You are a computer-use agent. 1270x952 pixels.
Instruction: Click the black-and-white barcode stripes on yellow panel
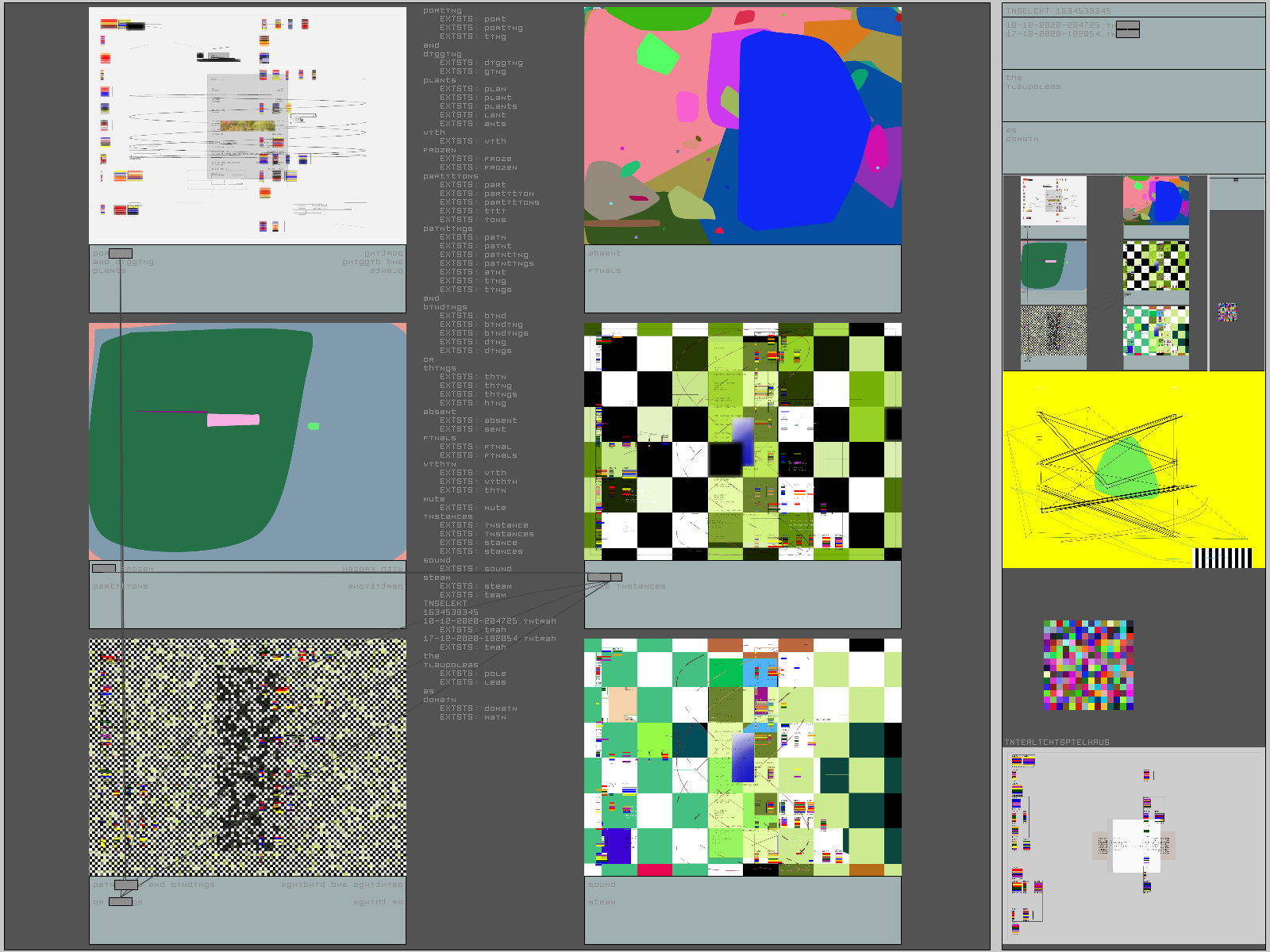pyautogui.click(x=1222, y=558)
